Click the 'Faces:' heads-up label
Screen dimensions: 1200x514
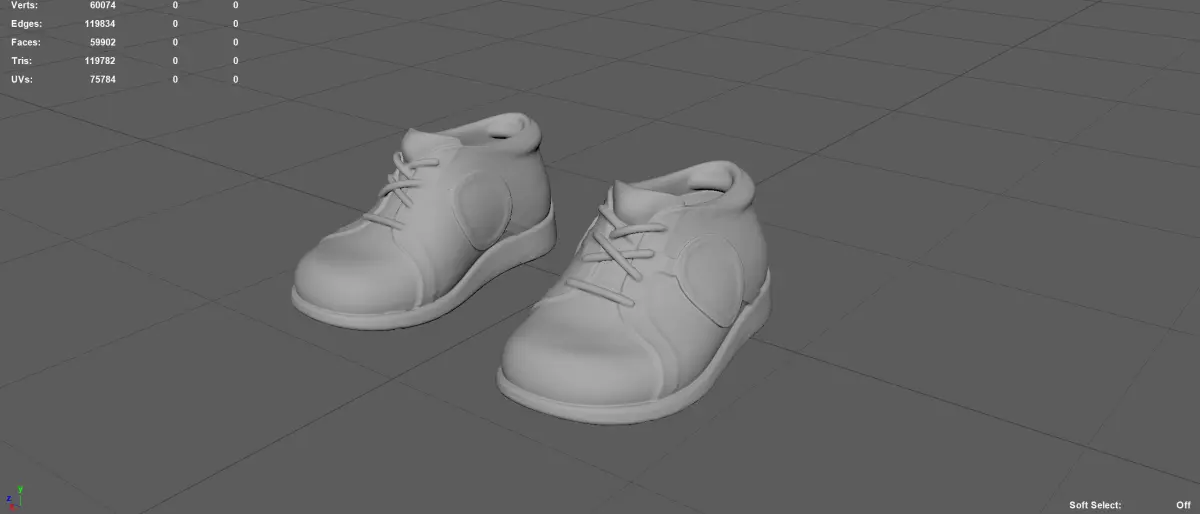tap(26, 42)
